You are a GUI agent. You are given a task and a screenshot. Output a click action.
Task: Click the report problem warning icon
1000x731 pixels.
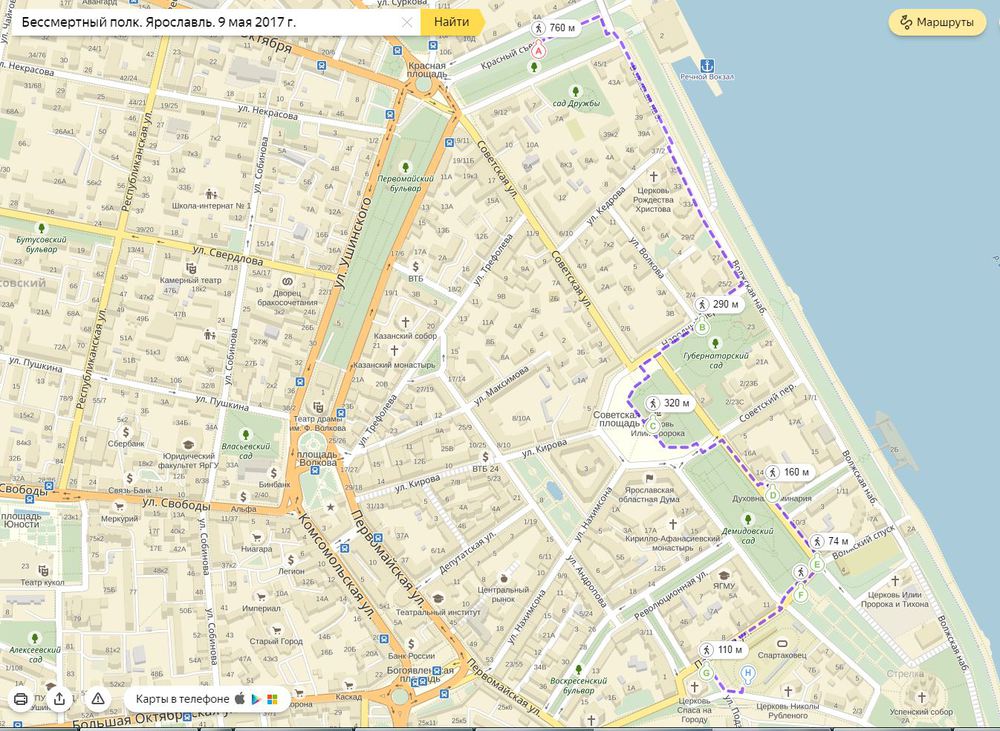pyautogui.click(x=98, y=699)
